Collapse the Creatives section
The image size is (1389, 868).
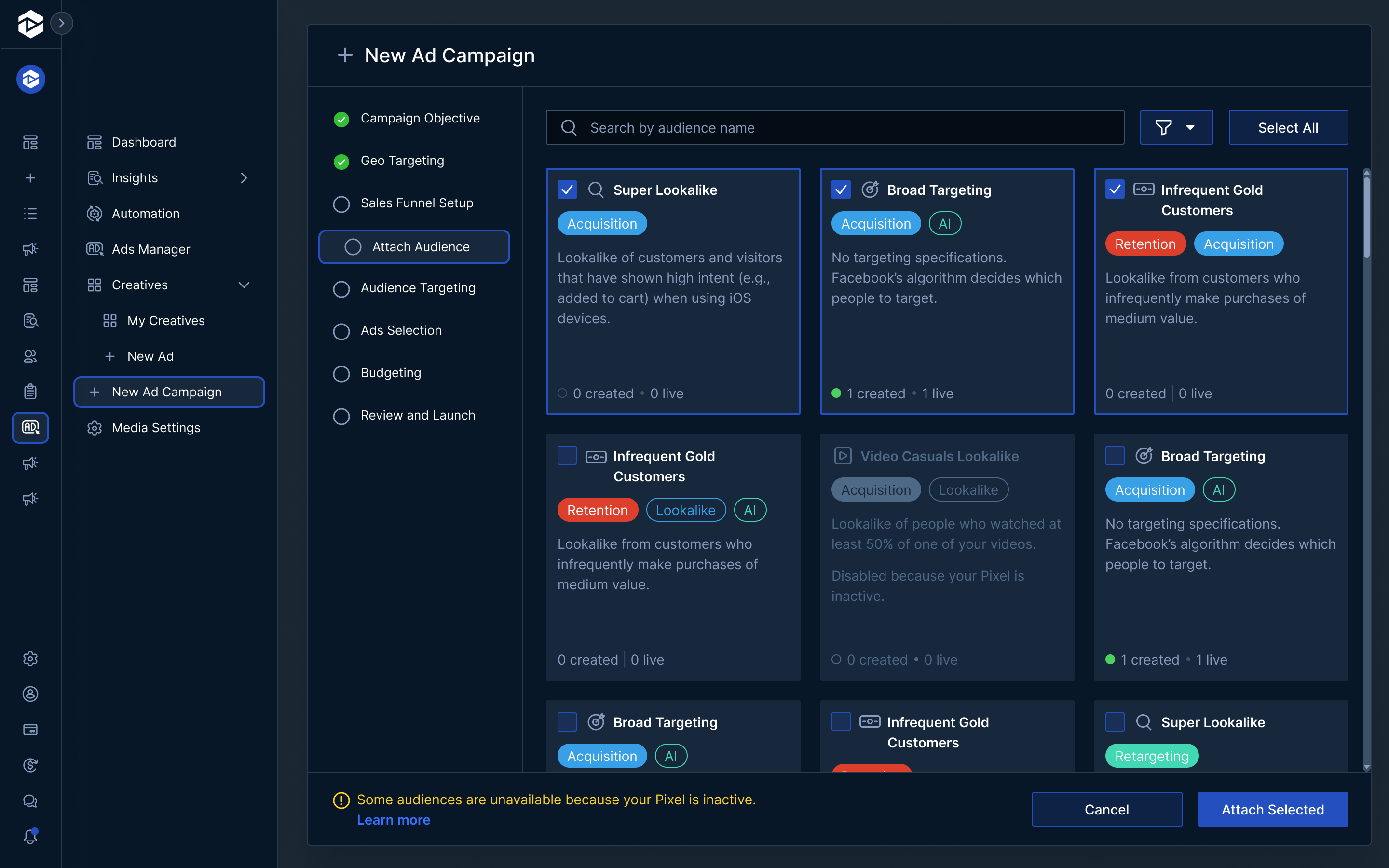244,284
